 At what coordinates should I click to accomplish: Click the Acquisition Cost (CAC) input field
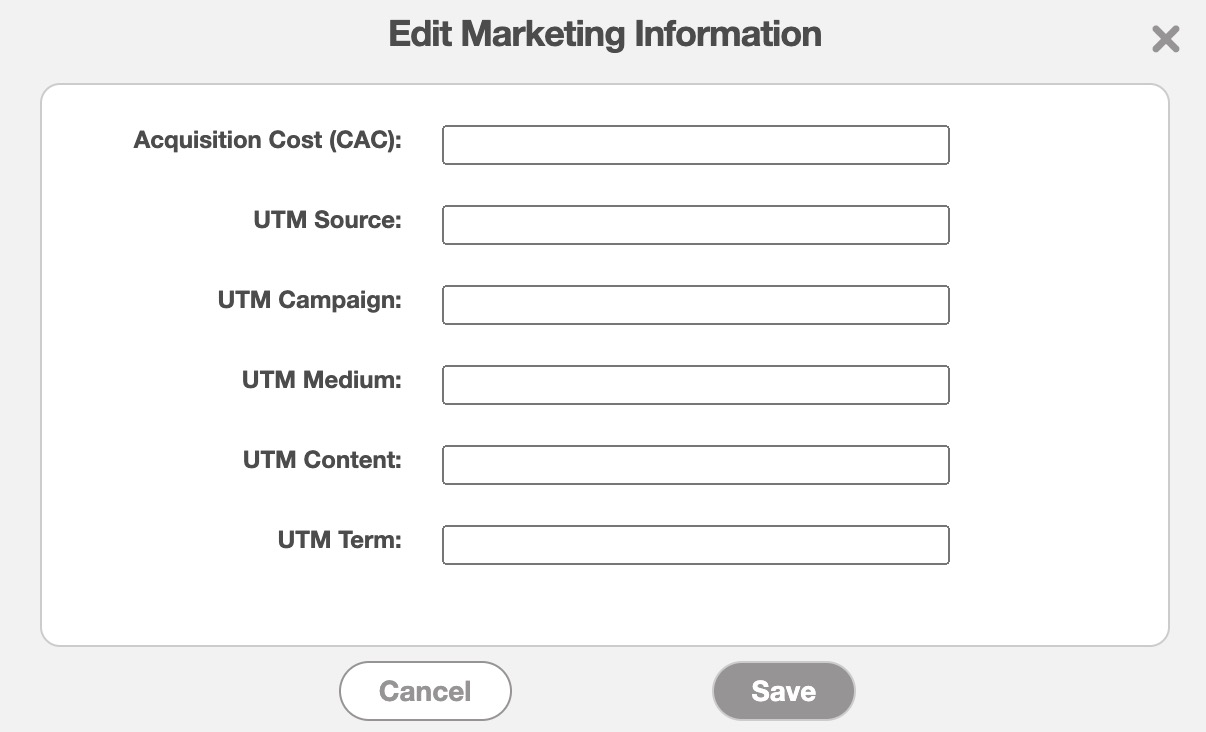coord(695,145)
